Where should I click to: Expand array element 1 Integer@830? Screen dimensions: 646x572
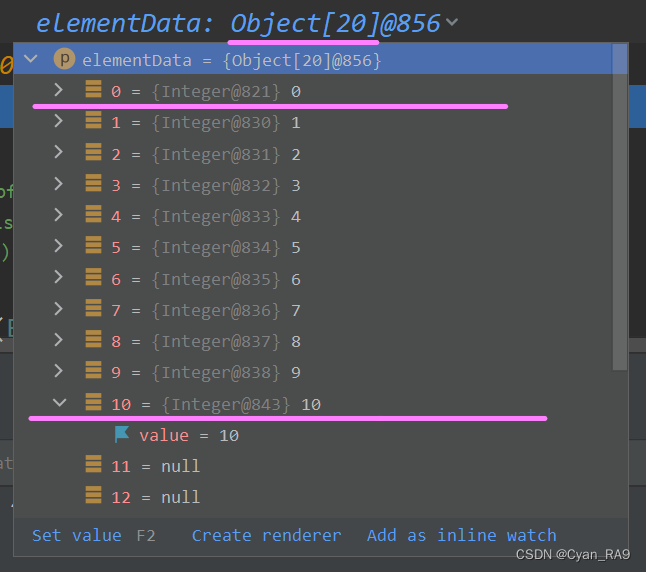pos(59,121)
